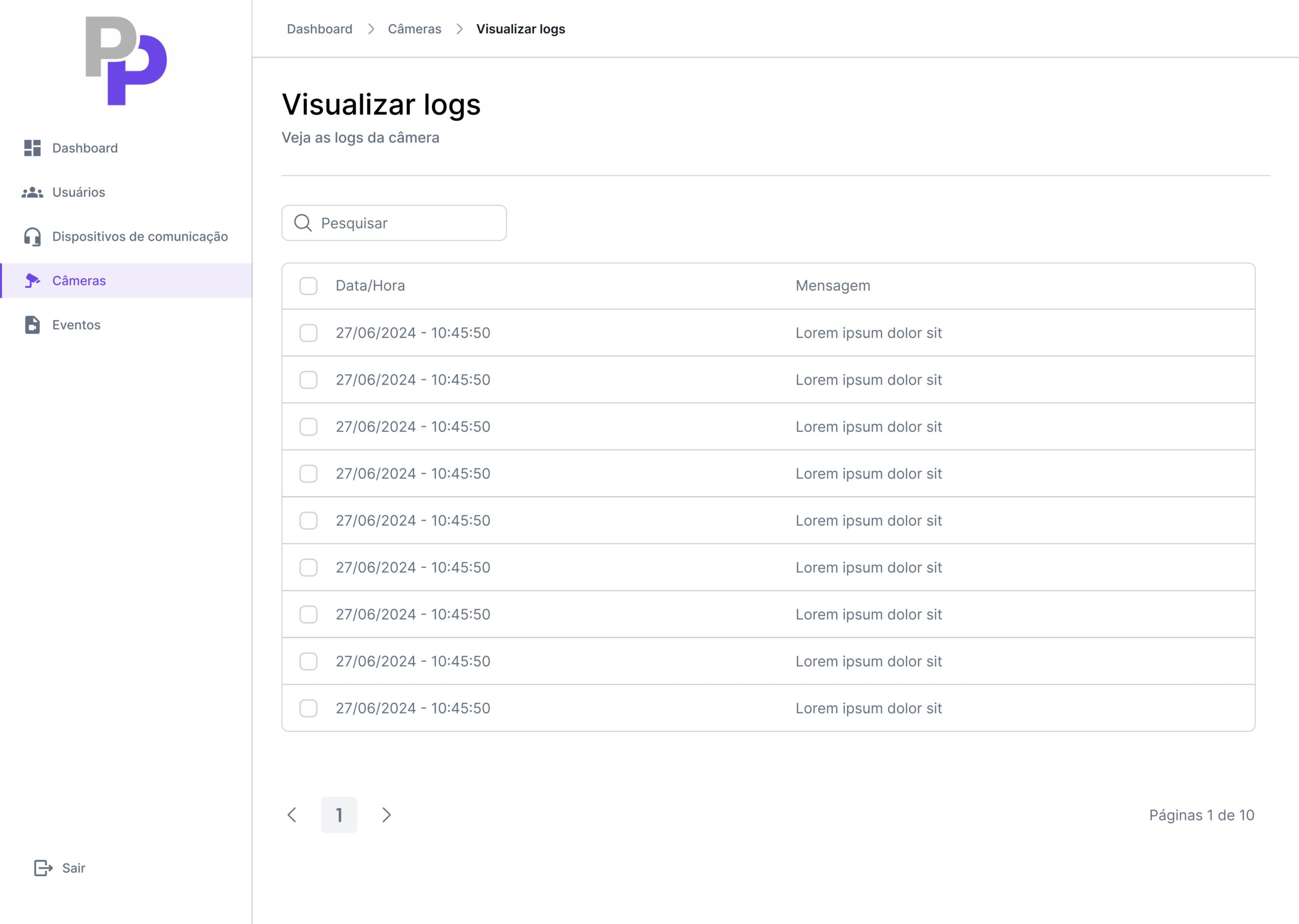The image size is (1299, 924).
Task: Click the headset icon for Dispositivos de comunicação
Action: coord(32,236)
